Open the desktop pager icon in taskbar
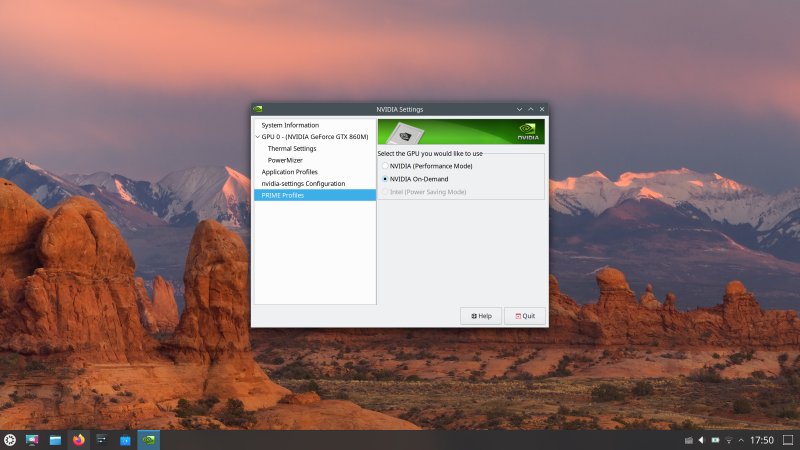Screen dimensions: 800x450 32,440
